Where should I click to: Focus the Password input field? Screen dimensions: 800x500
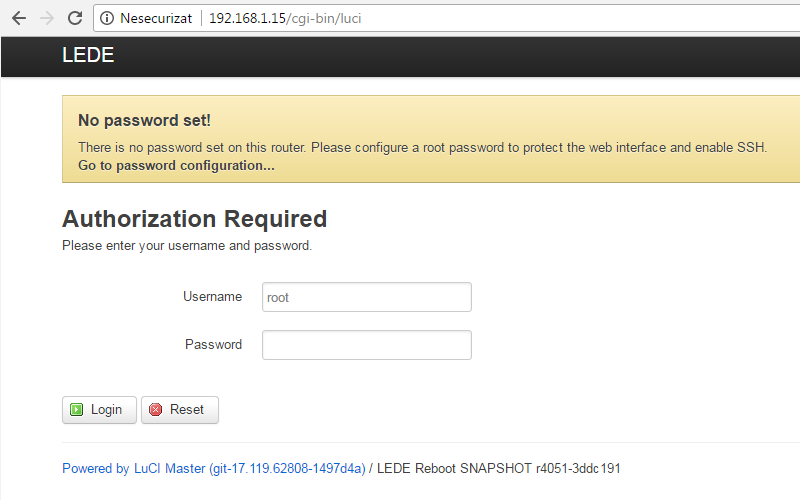(367, 345)
